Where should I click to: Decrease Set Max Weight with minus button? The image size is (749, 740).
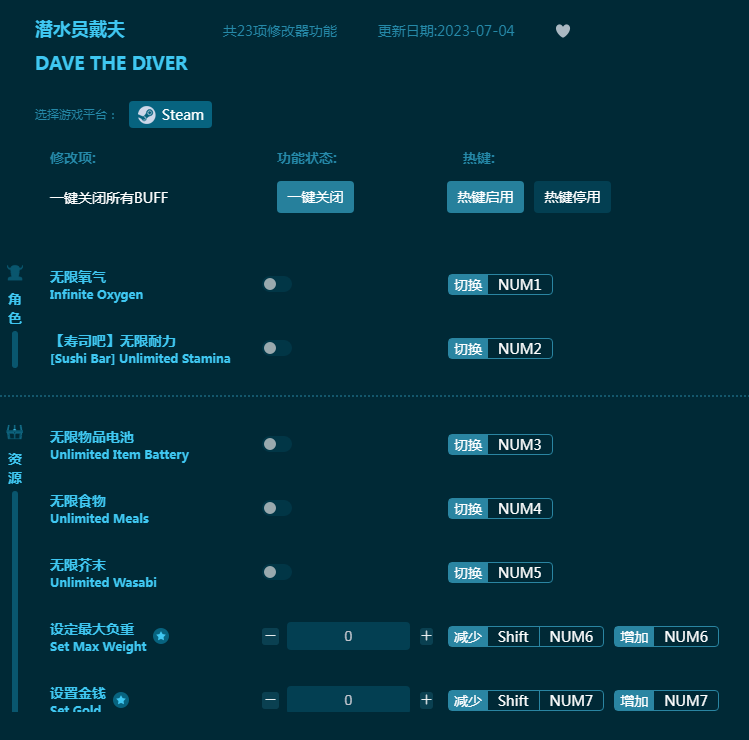pos(270,636)
